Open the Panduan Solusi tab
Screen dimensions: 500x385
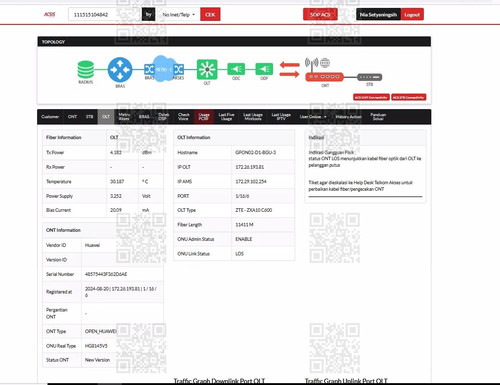click(x=378, y=117)
